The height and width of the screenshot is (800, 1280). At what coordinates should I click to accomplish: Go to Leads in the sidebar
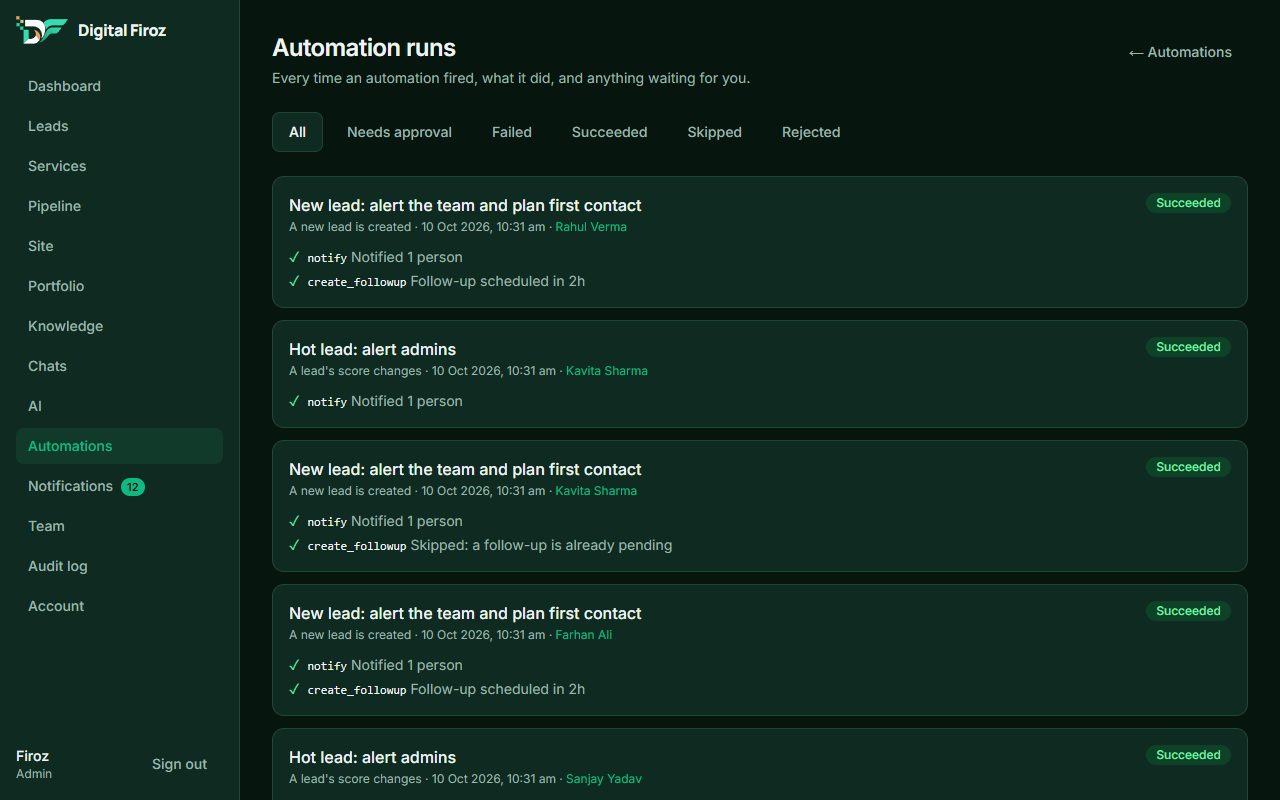pos(119,126)
